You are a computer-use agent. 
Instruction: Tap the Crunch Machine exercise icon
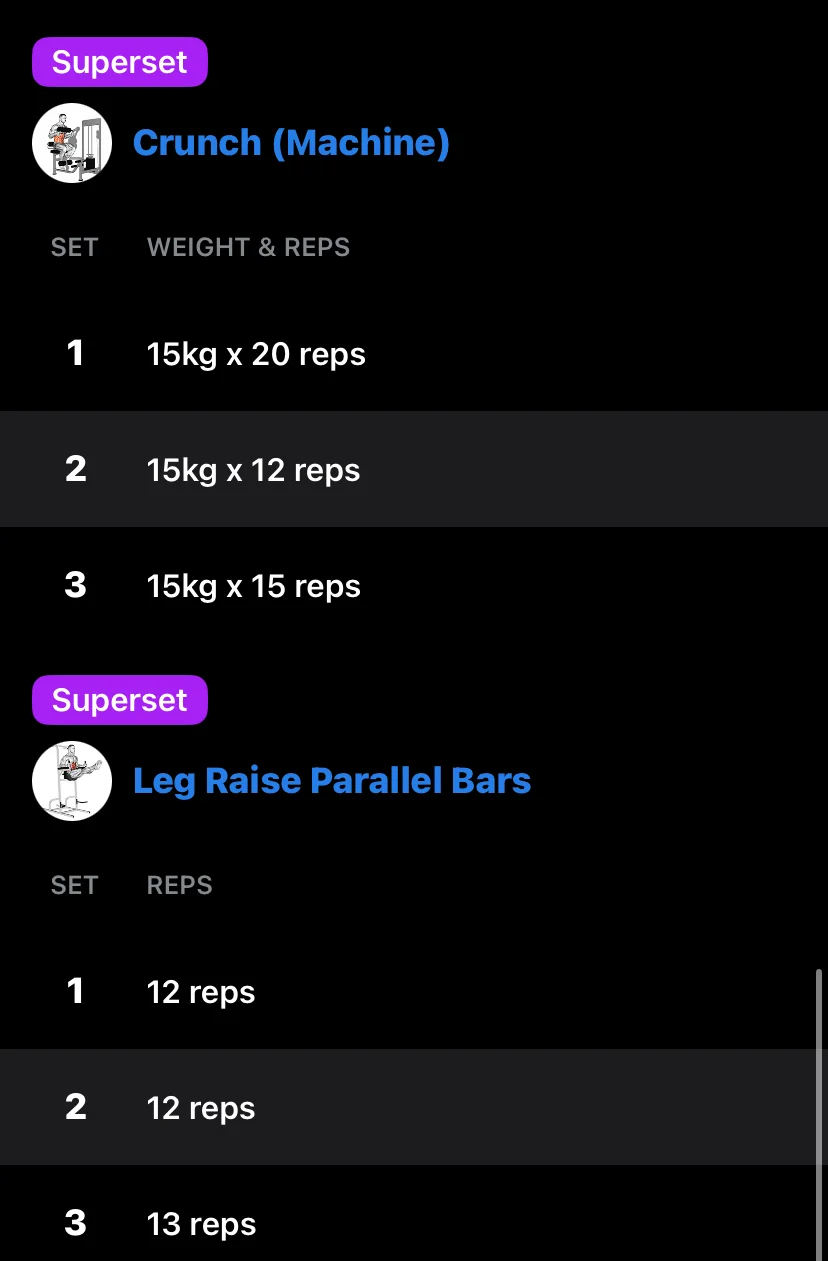pyautogui.click(x=72, y=143)
